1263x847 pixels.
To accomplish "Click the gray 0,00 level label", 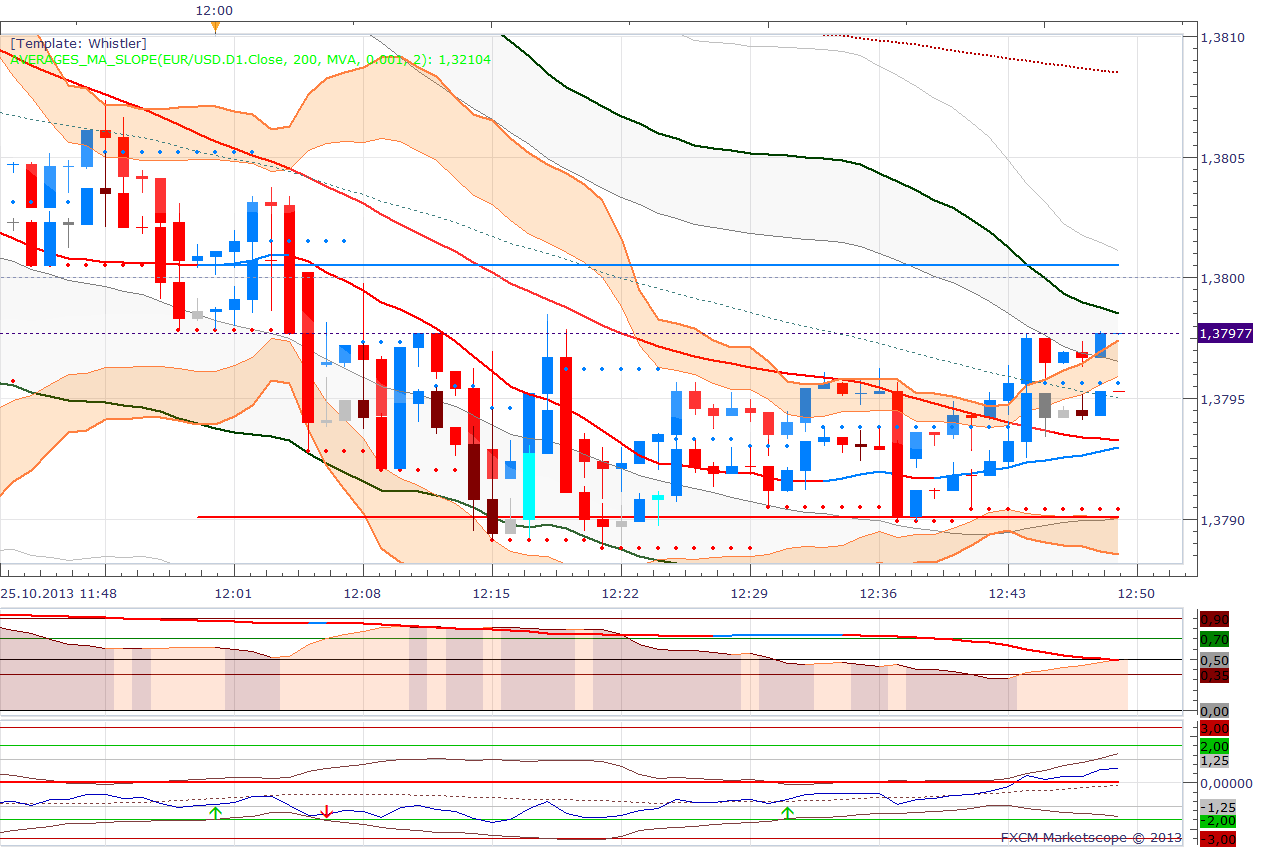I will [1214, 711].
